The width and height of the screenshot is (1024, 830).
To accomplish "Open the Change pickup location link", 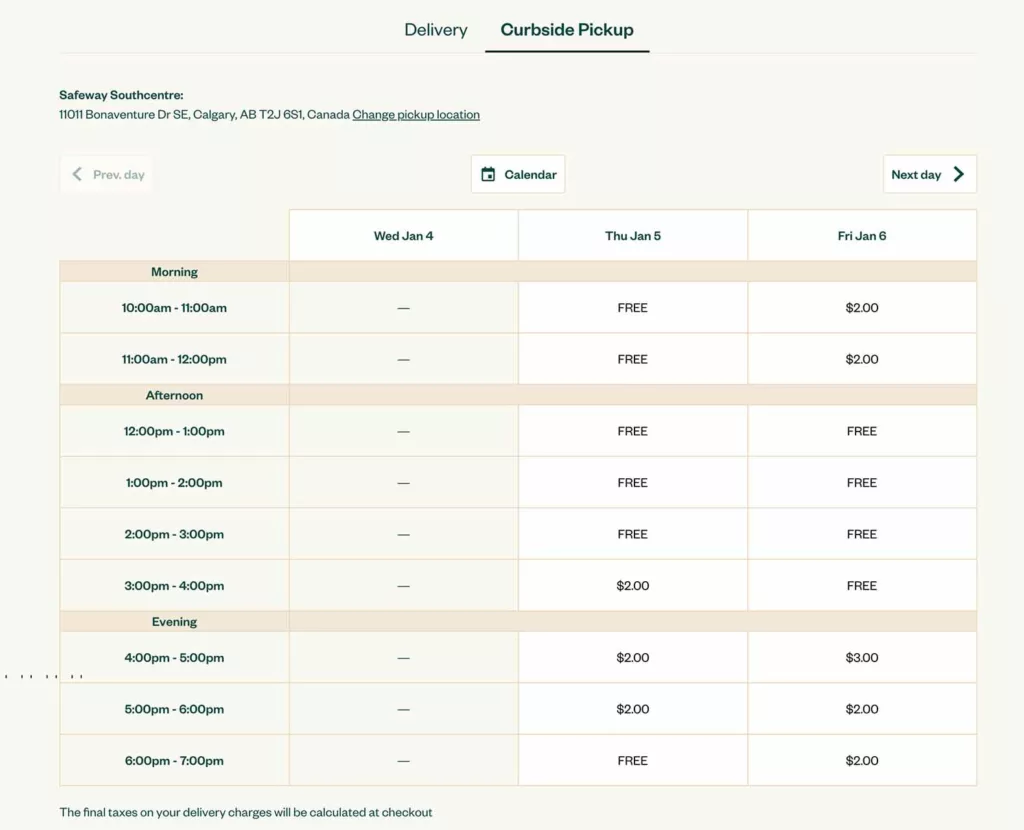I will coord(416,115).
